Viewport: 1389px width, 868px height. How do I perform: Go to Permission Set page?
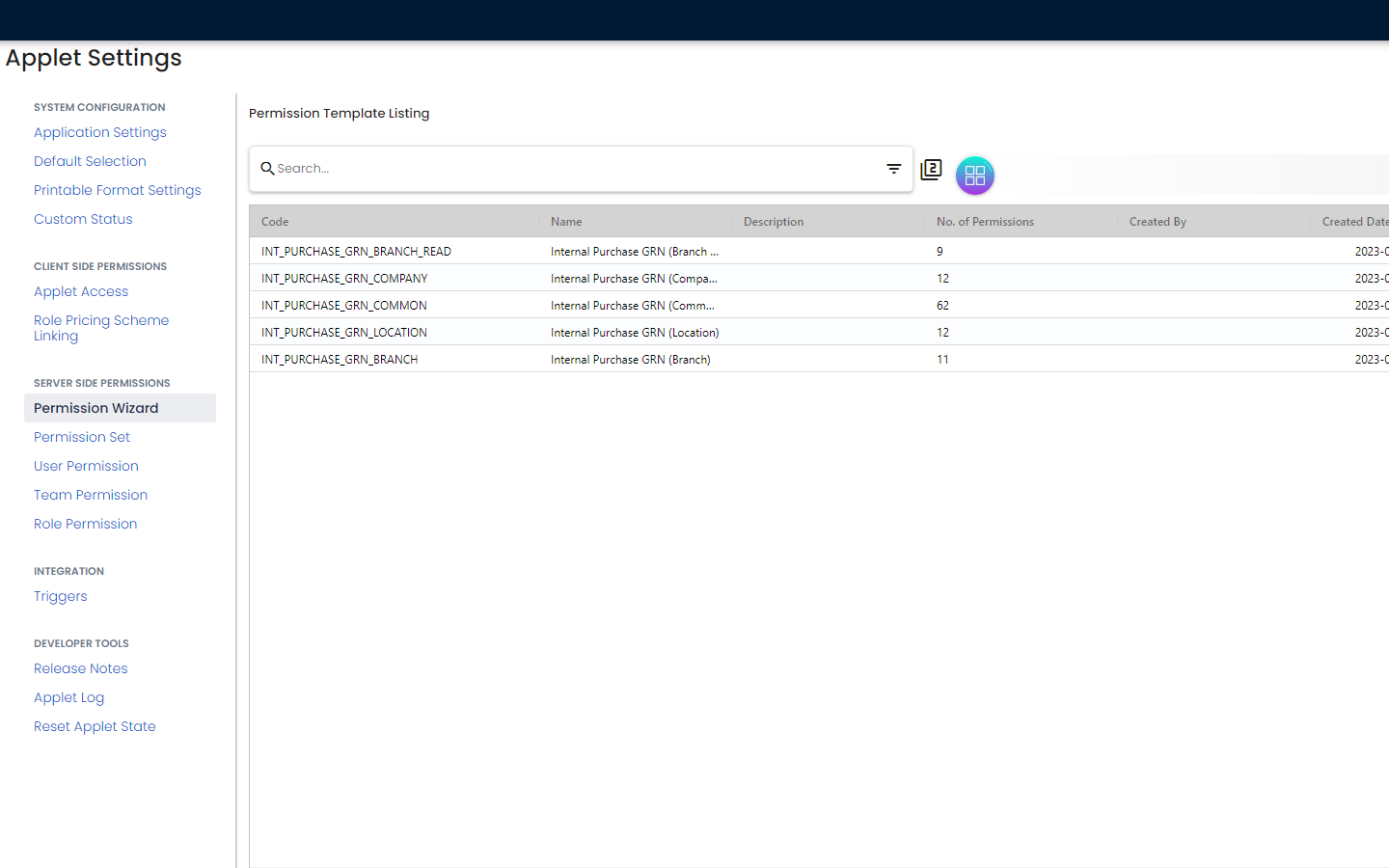click(82, 437)
